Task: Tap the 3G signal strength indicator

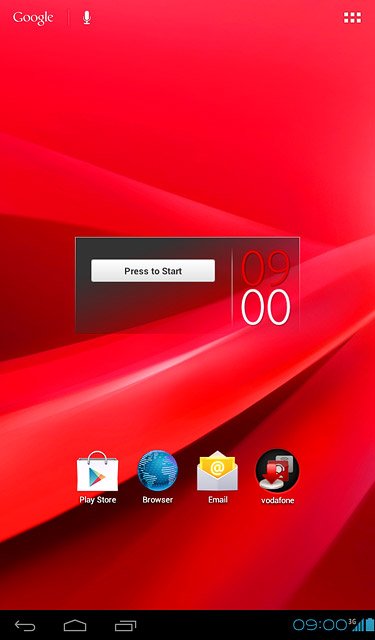Action: [356, 624]
